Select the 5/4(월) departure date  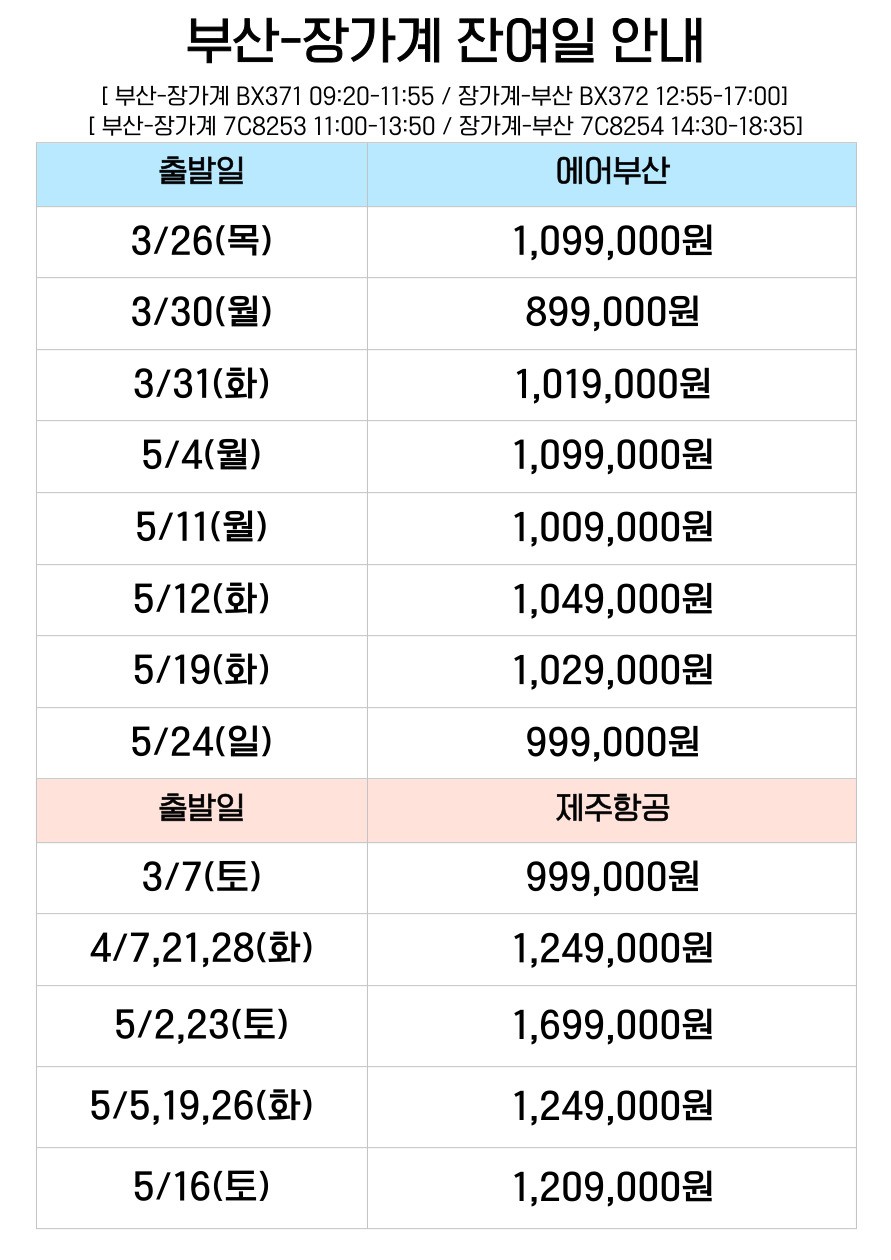[201, 456]
